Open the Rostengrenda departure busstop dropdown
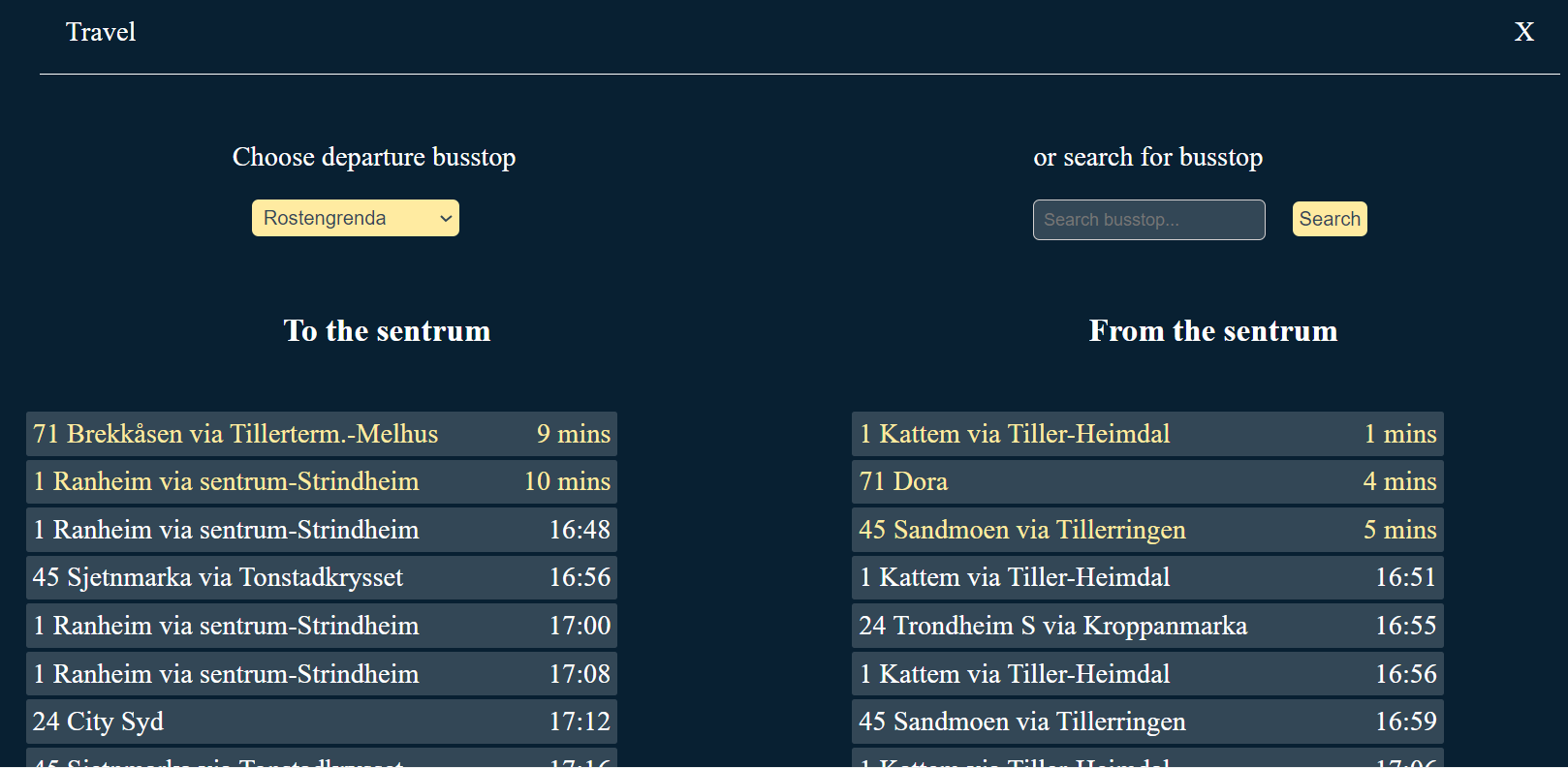The height and width of the screenshot is (768, 1568). pos(355,218)
